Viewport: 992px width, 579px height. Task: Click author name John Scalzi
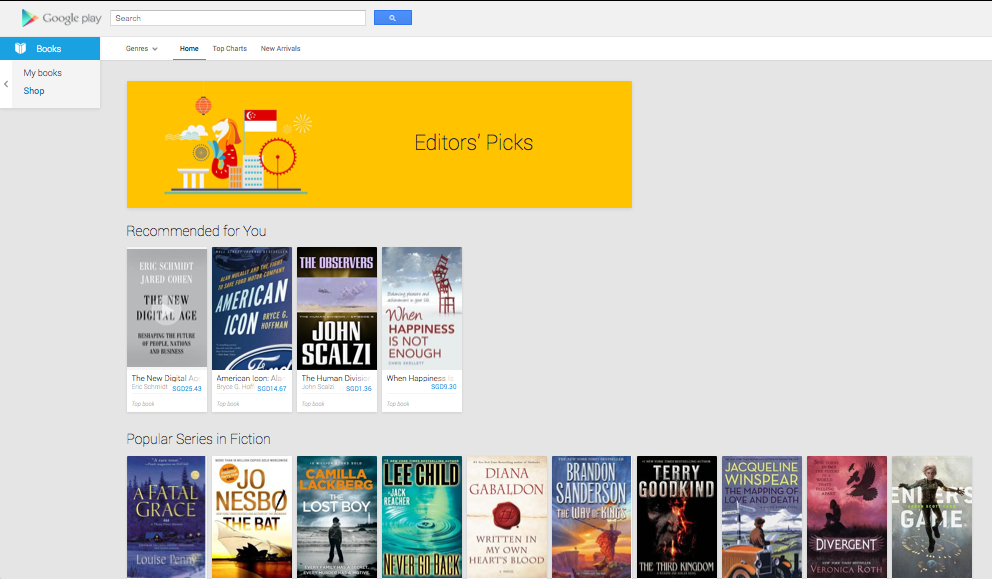[x=318, y=387]
